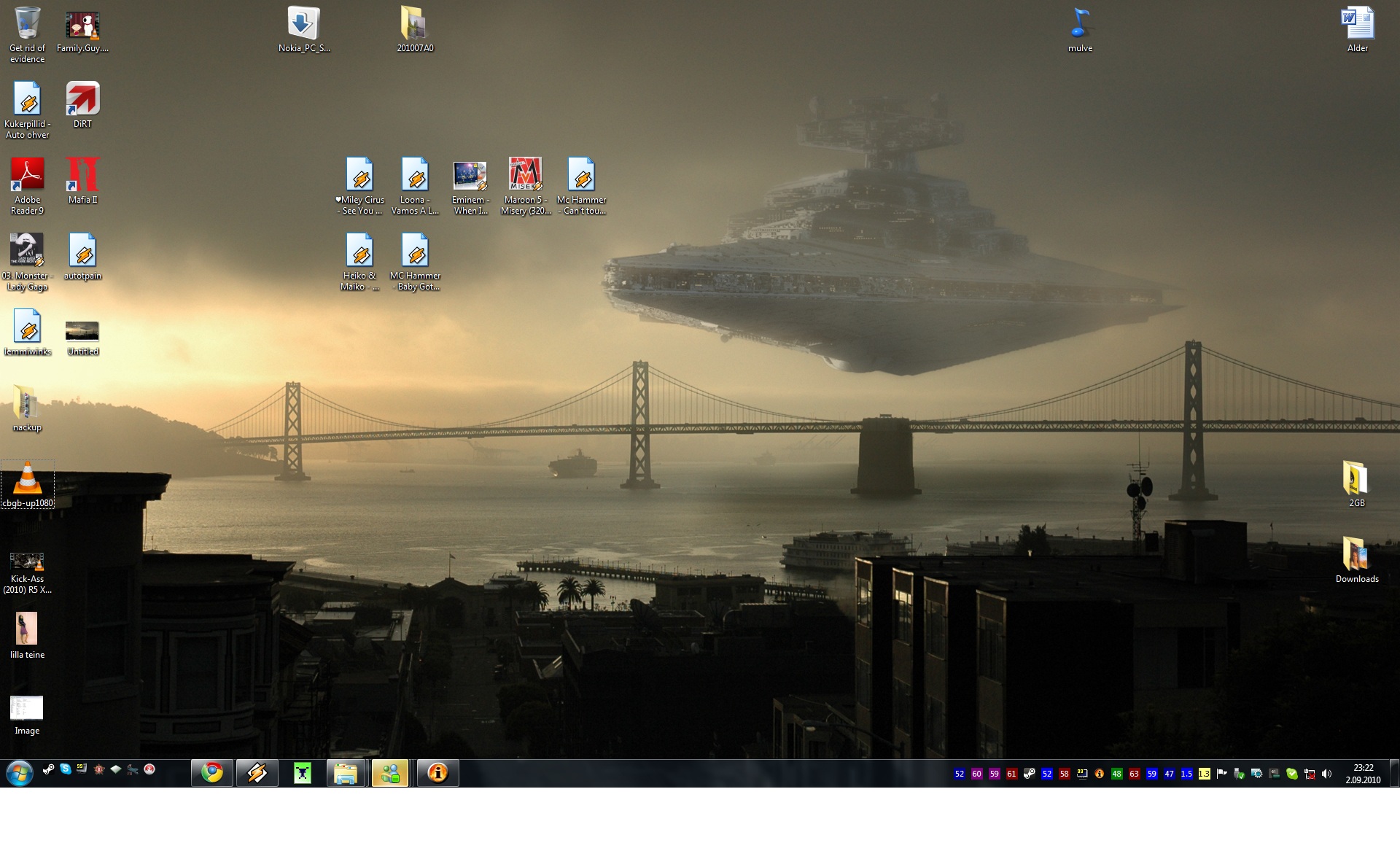Select Heiko & Maiko audio file
The height and width of the screenshot is (851, 1400).
pos(359,263)
